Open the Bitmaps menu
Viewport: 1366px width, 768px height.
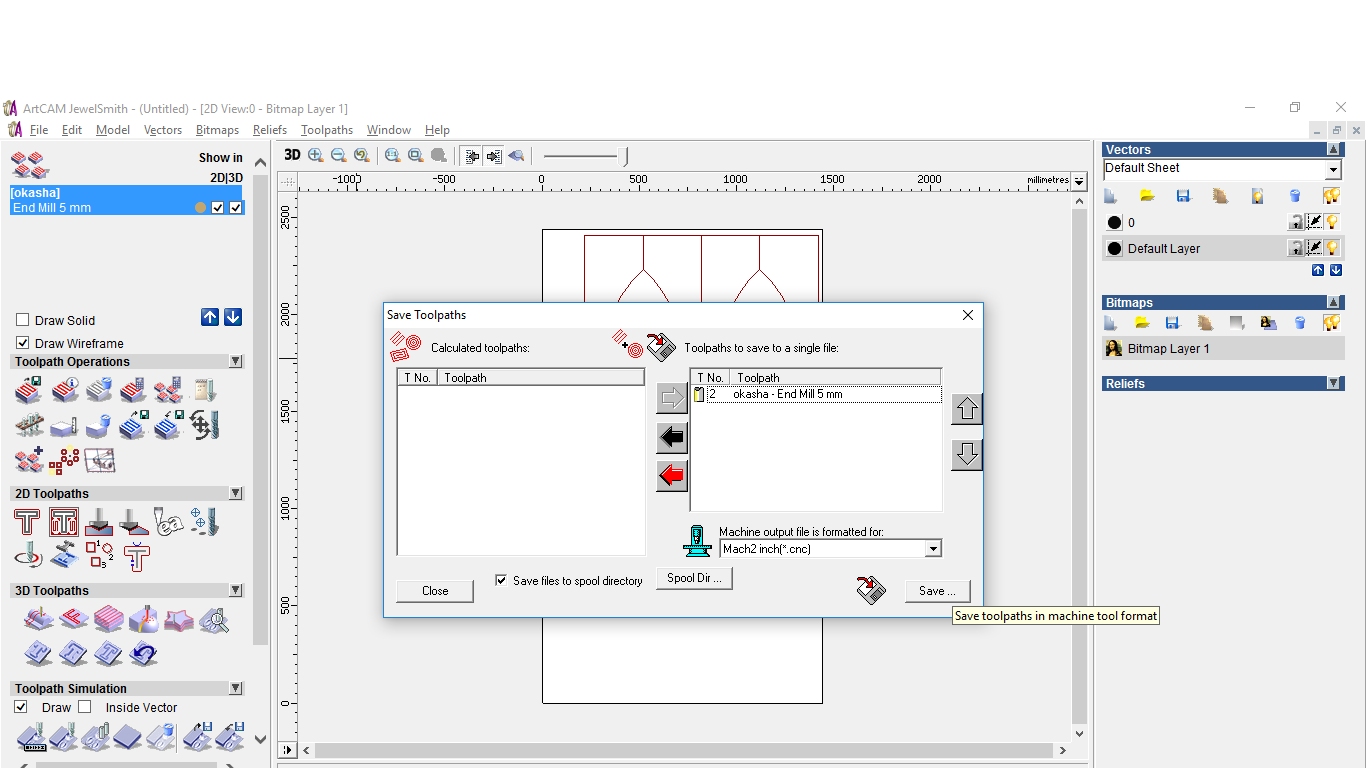[217, 130]
